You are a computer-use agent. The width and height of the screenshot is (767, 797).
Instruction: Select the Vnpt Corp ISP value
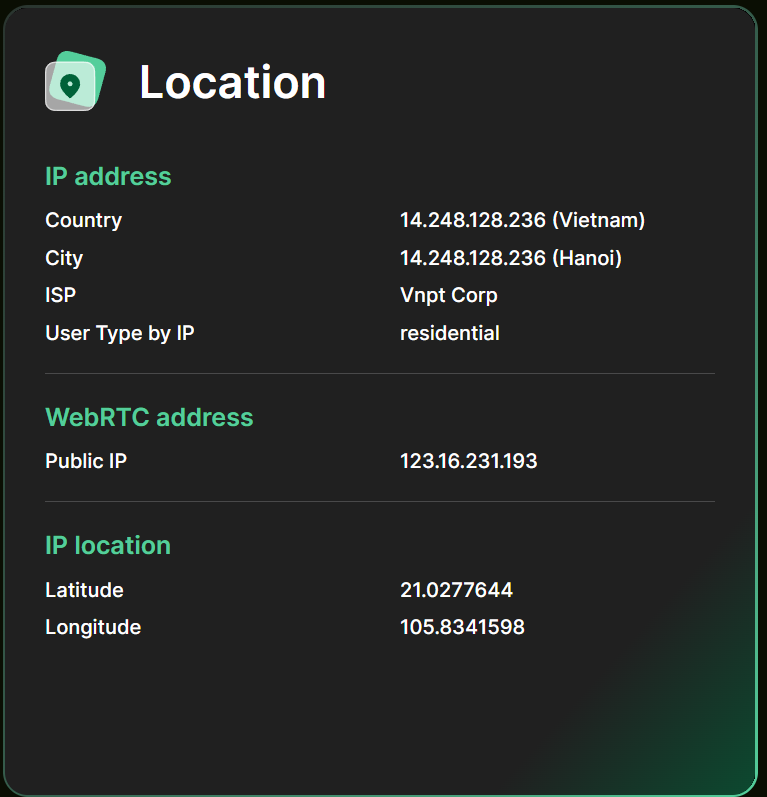point(448,295)
